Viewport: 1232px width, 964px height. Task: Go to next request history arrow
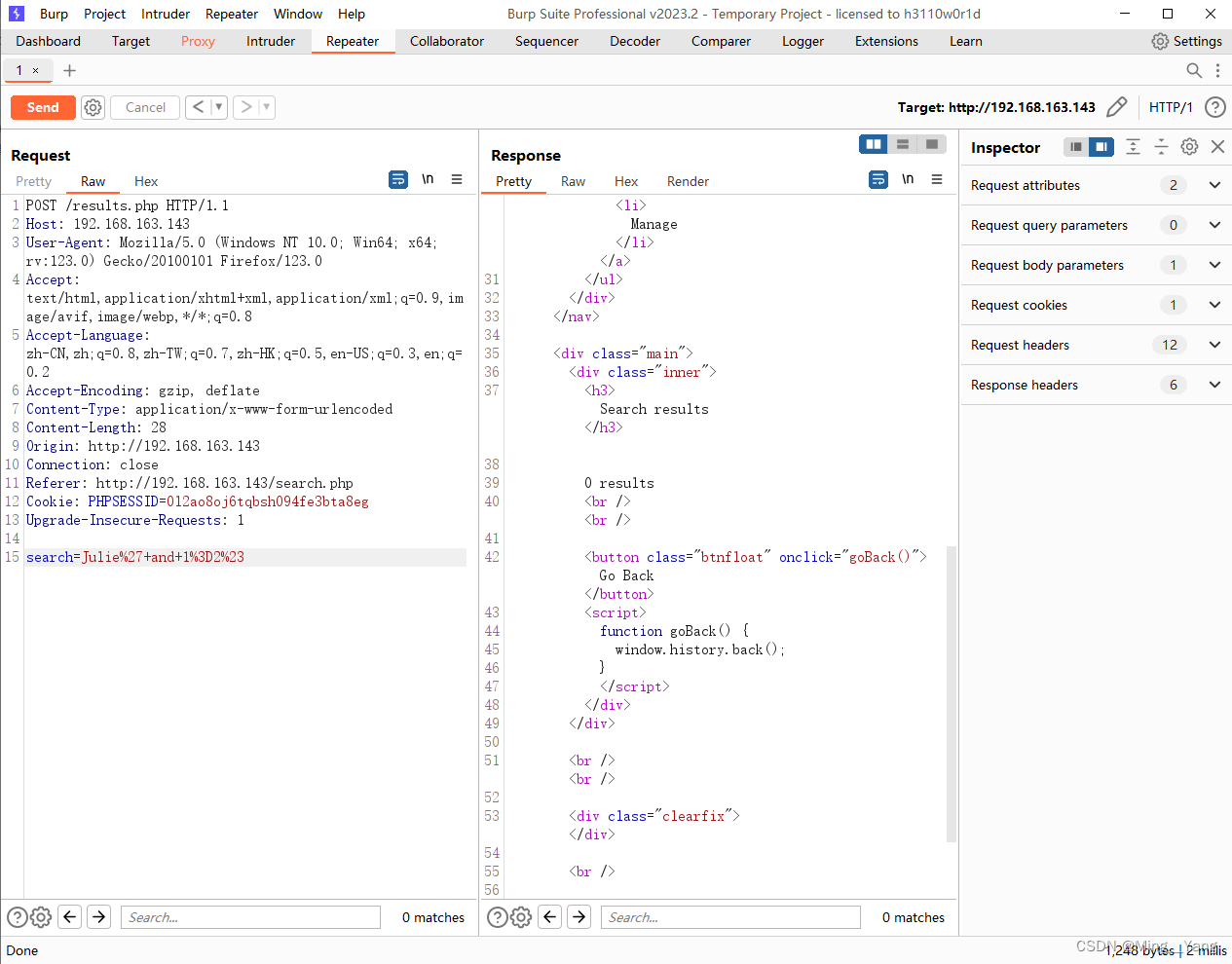pos(246,107)
